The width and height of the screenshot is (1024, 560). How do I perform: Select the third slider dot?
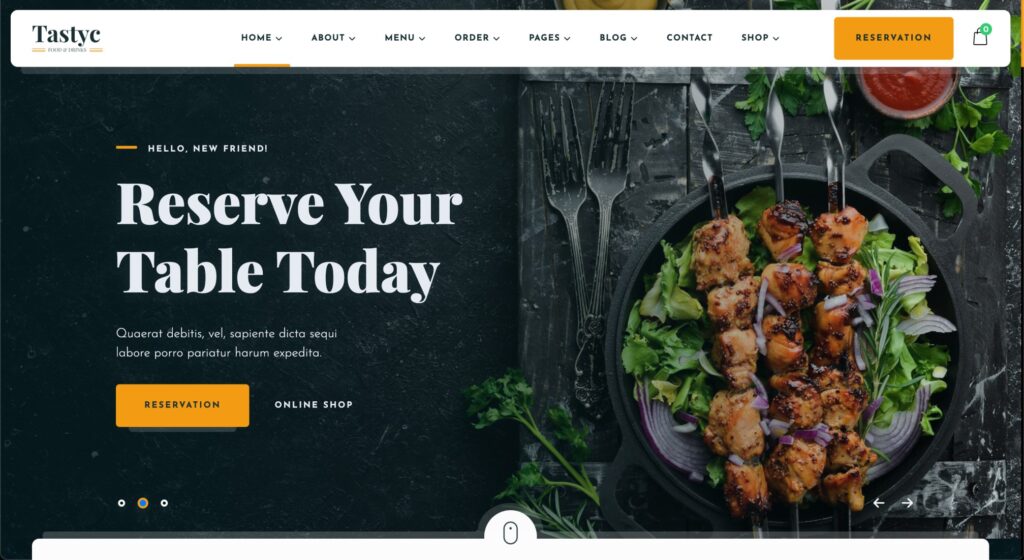pyautogui.click(x=164, y=503)
